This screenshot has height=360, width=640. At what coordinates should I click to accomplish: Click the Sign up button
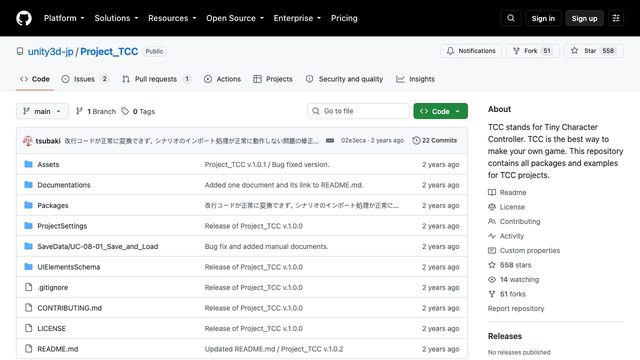[x=584, y=18]
